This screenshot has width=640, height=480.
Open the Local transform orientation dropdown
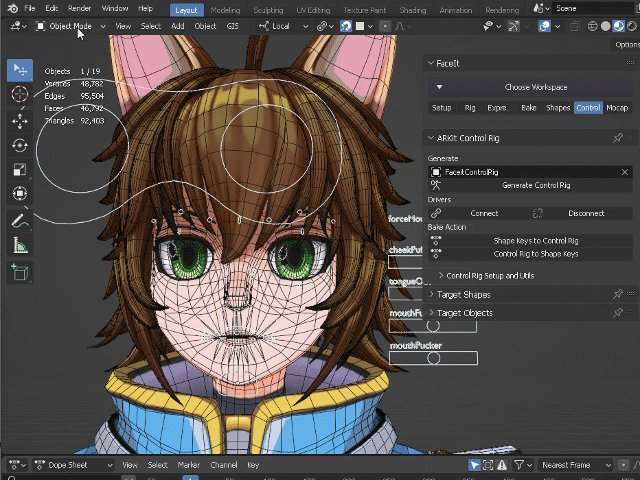283,26
